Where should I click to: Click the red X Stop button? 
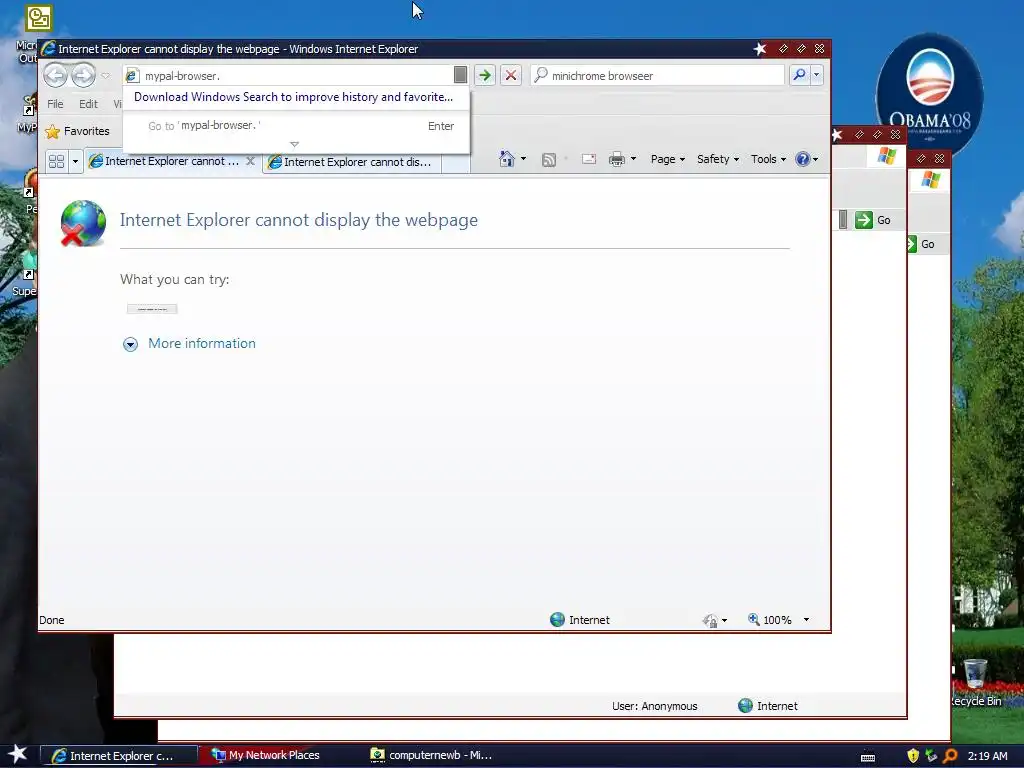tap(511, 76)
